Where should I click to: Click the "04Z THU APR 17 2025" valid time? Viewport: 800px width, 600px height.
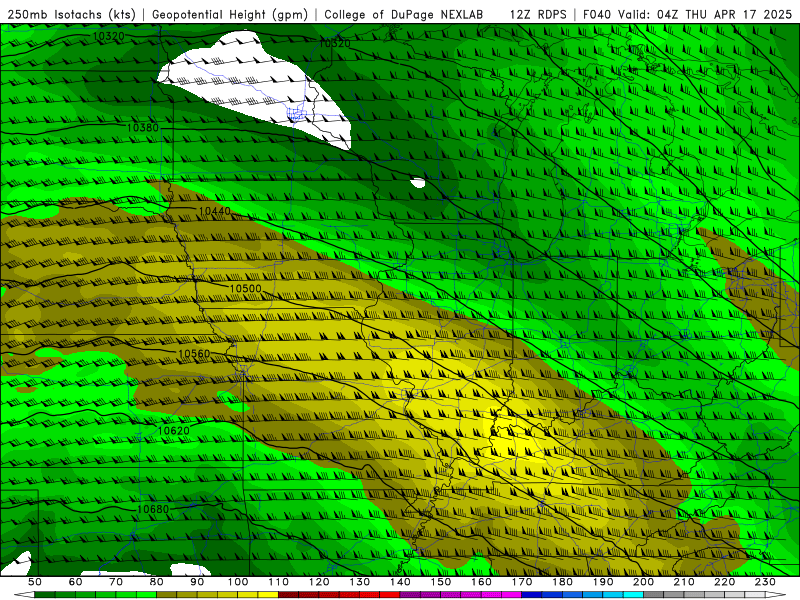click(724, 14)
